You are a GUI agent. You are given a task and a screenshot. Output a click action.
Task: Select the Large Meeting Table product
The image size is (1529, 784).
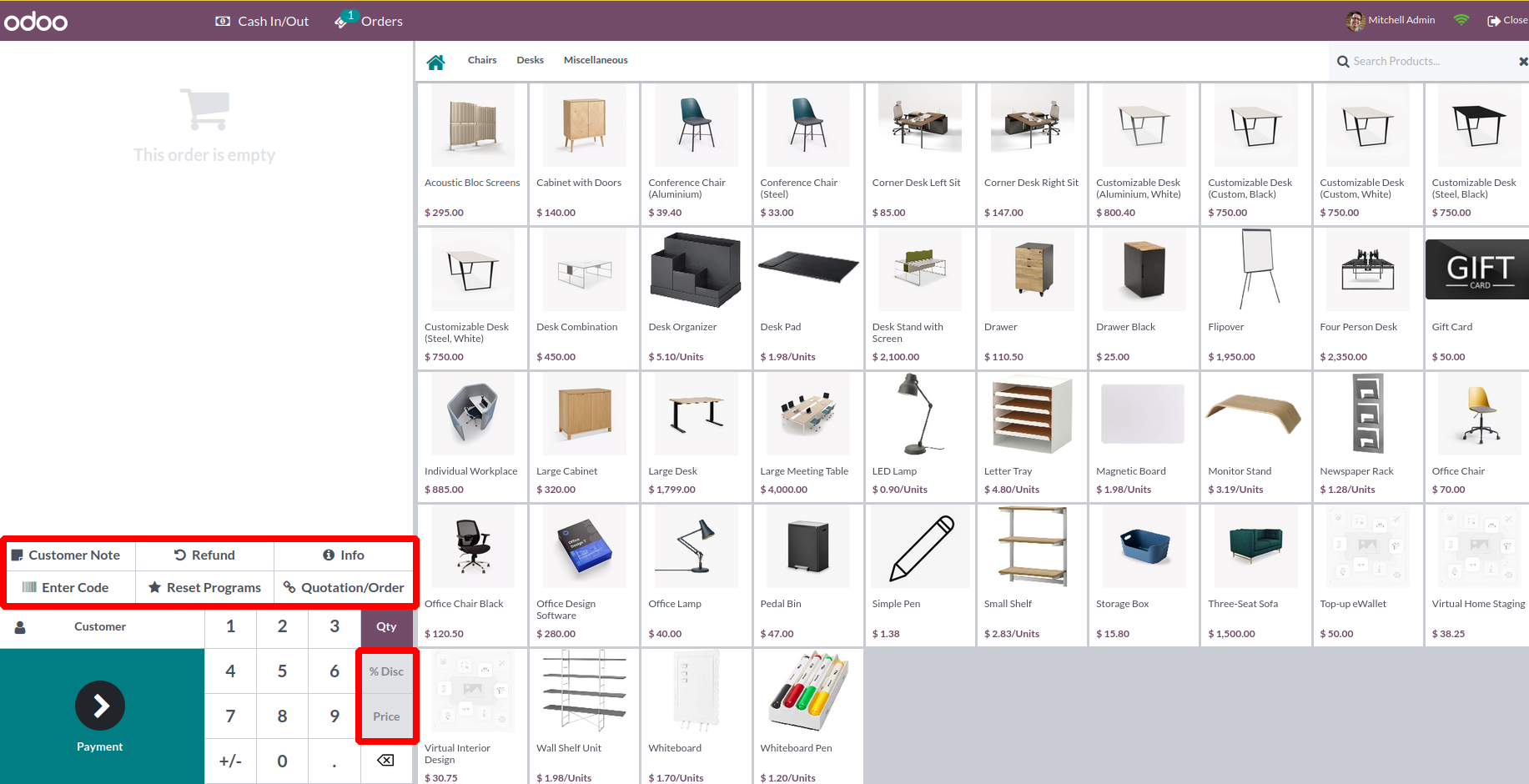[x=808, y=437]
